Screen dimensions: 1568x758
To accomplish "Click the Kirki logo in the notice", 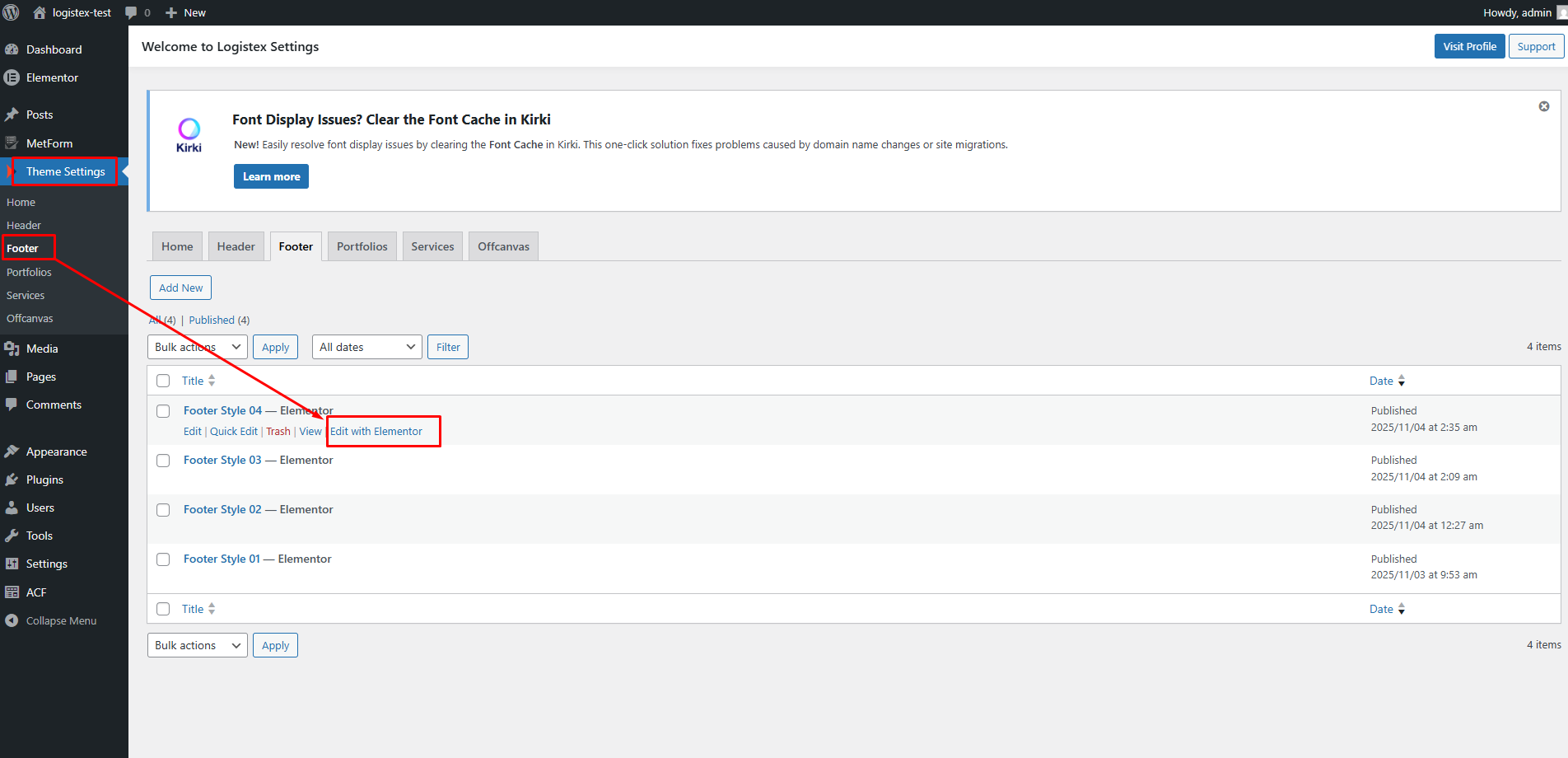I will pyautogui.click(x=189, y=135).
